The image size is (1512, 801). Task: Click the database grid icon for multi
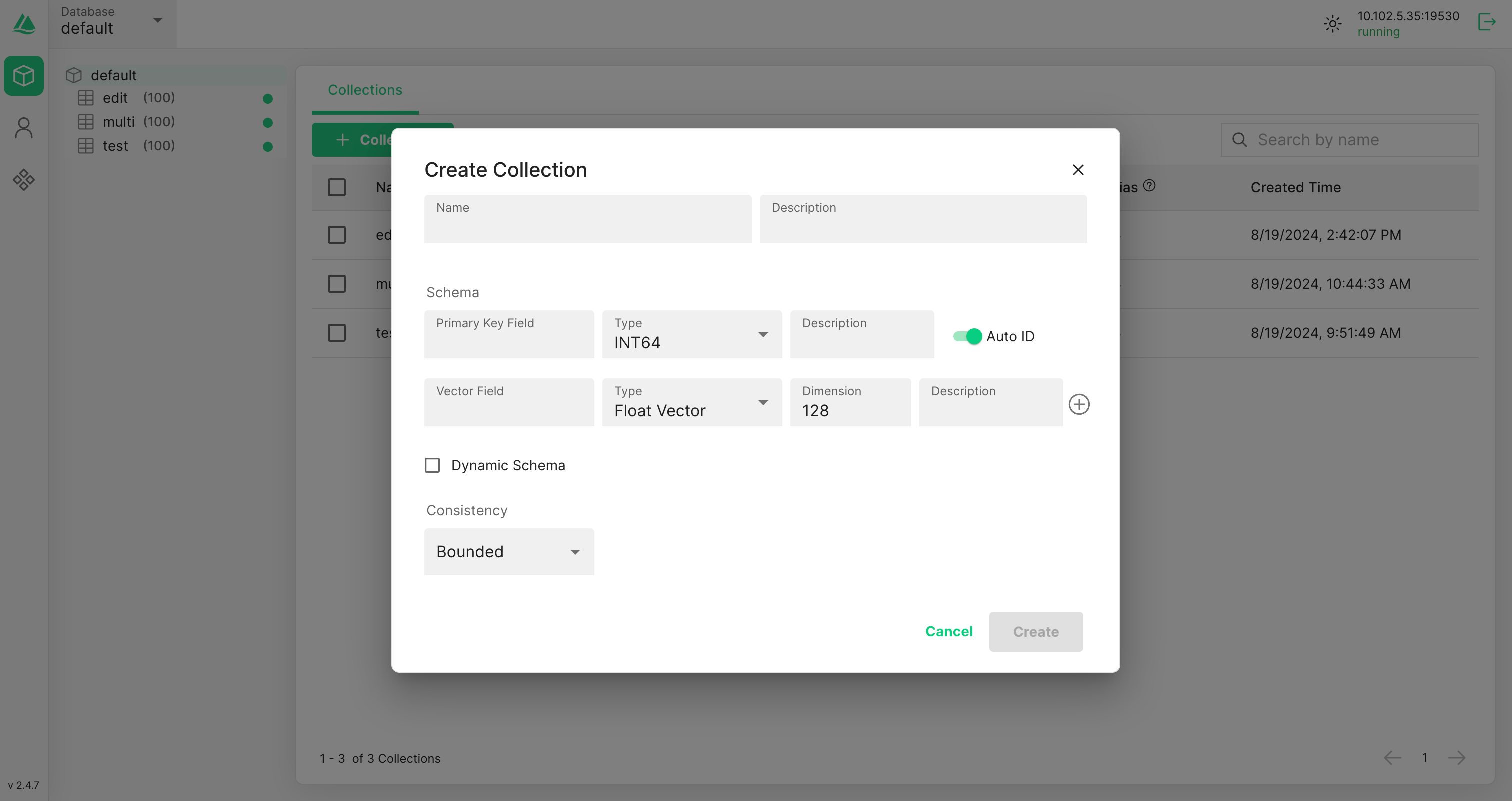click(86, 121)
